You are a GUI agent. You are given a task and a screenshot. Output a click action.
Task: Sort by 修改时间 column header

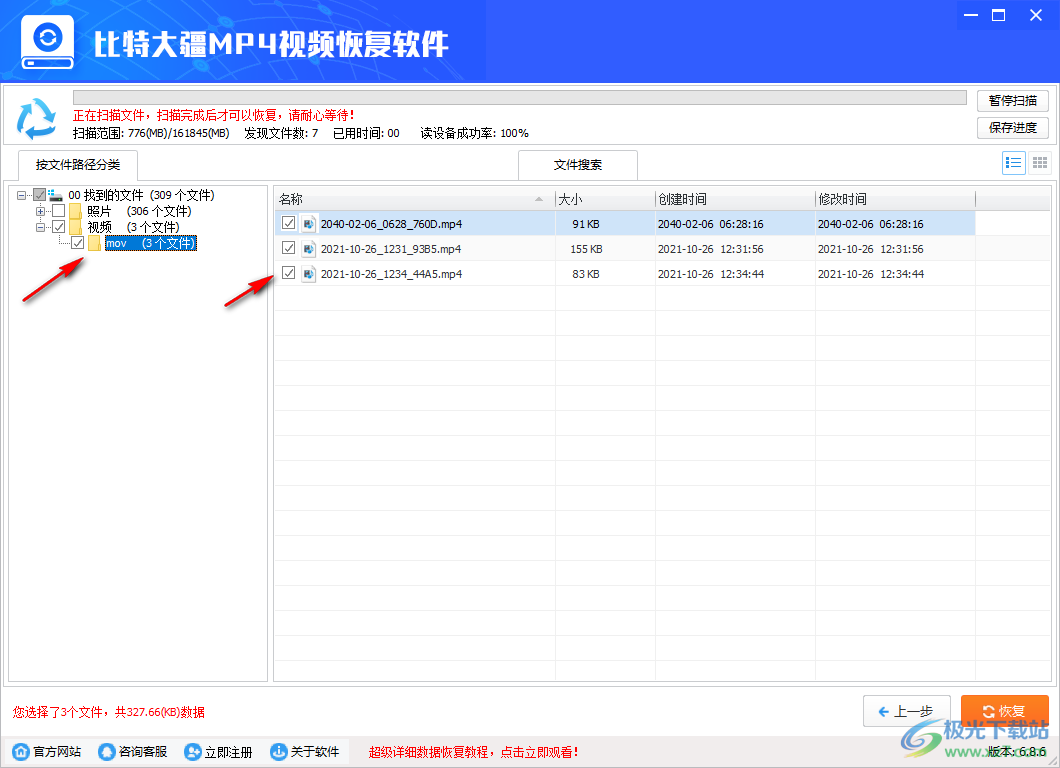[895, 199]
